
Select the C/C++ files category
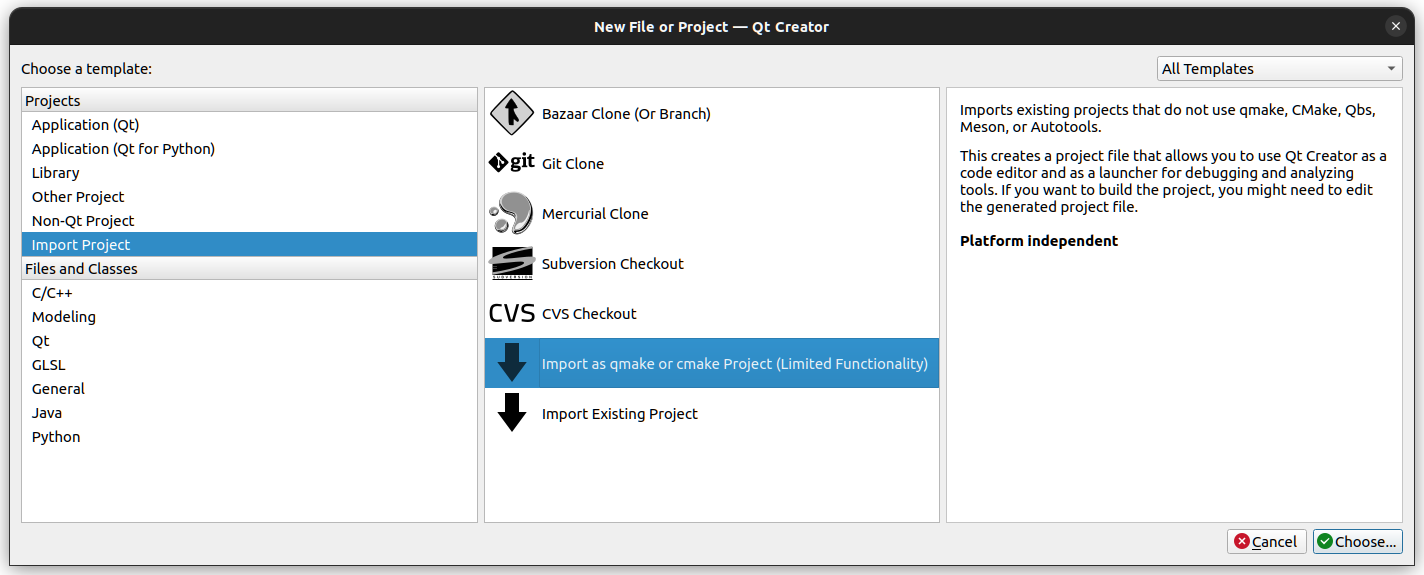(x=249, y=293)
